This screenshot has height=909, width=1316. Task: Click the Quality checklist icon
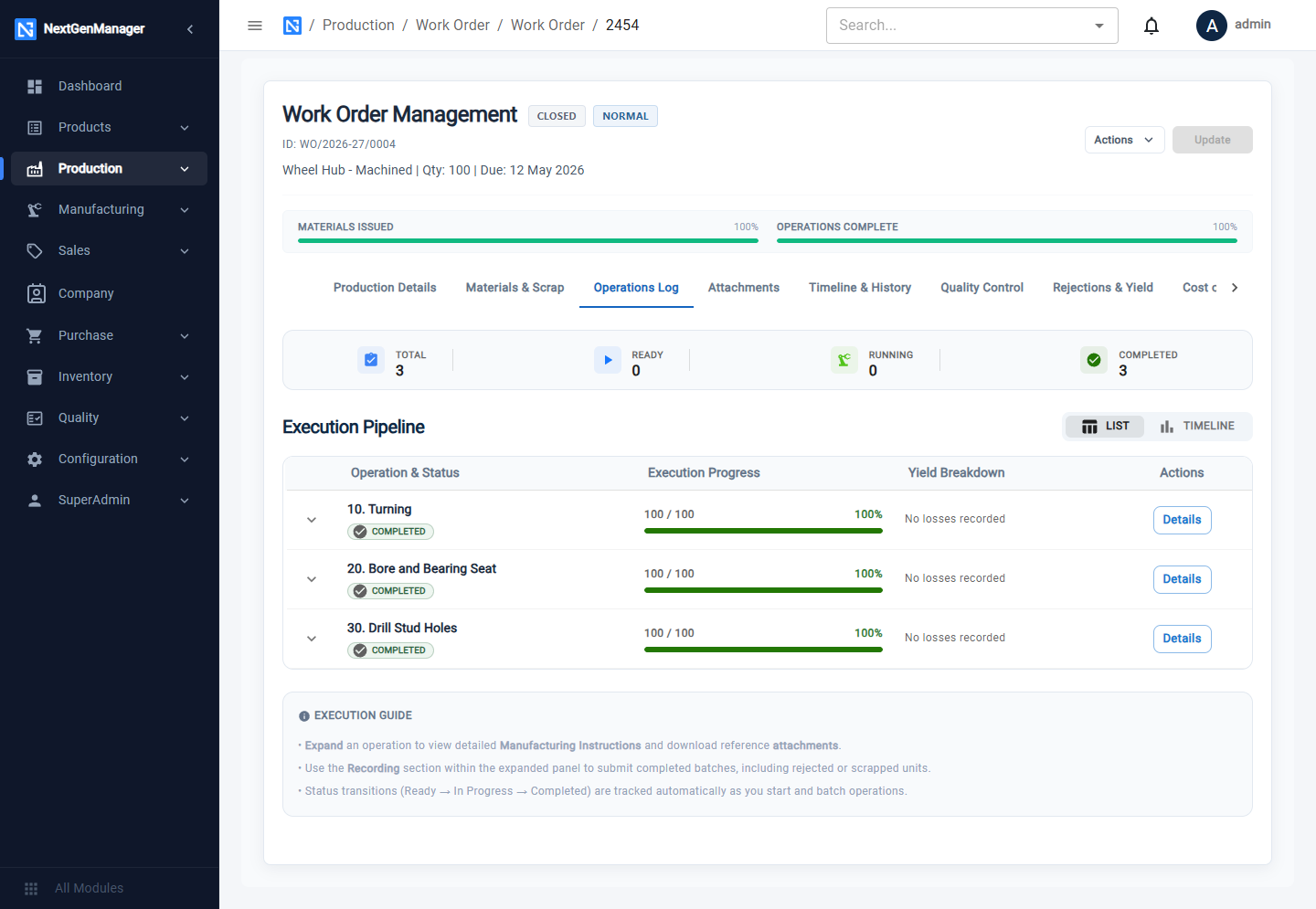point(35,418)
